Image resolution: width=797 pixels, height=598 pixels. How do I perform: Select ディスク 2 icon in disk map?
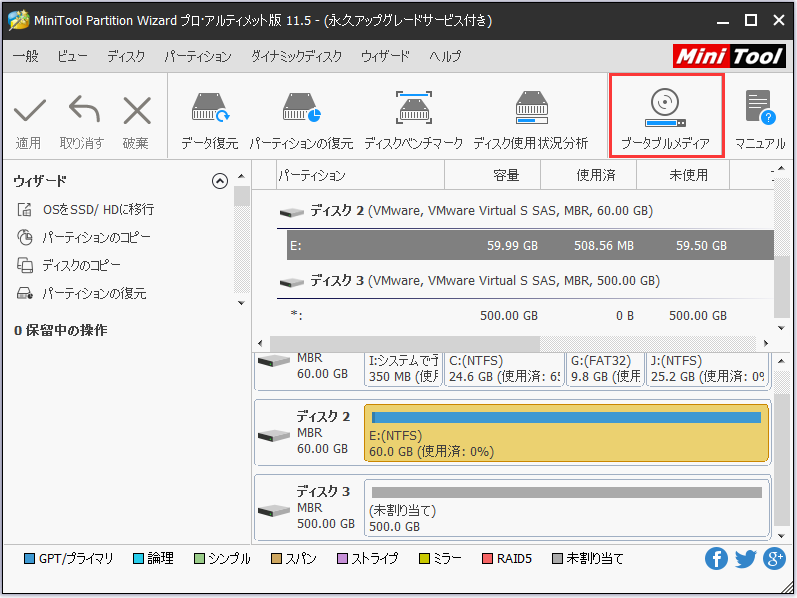click(x=273, y=435)
